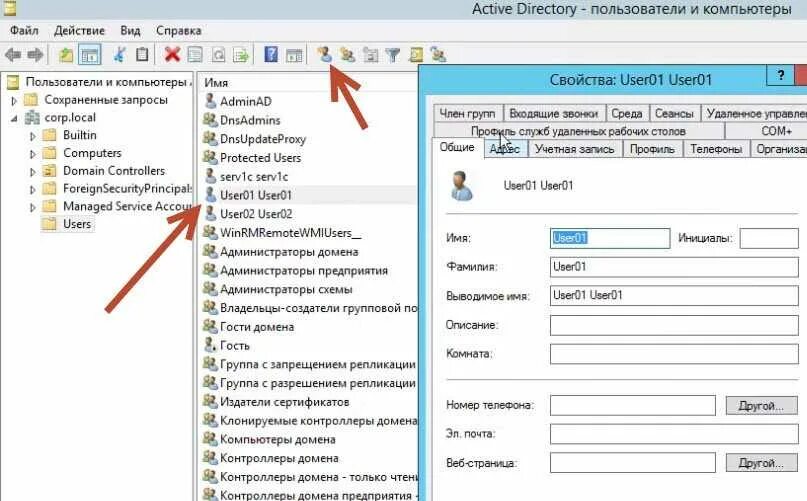Expand the Сохраненные запросы node
The image size is (807, 501).
[x=14, y=100]
